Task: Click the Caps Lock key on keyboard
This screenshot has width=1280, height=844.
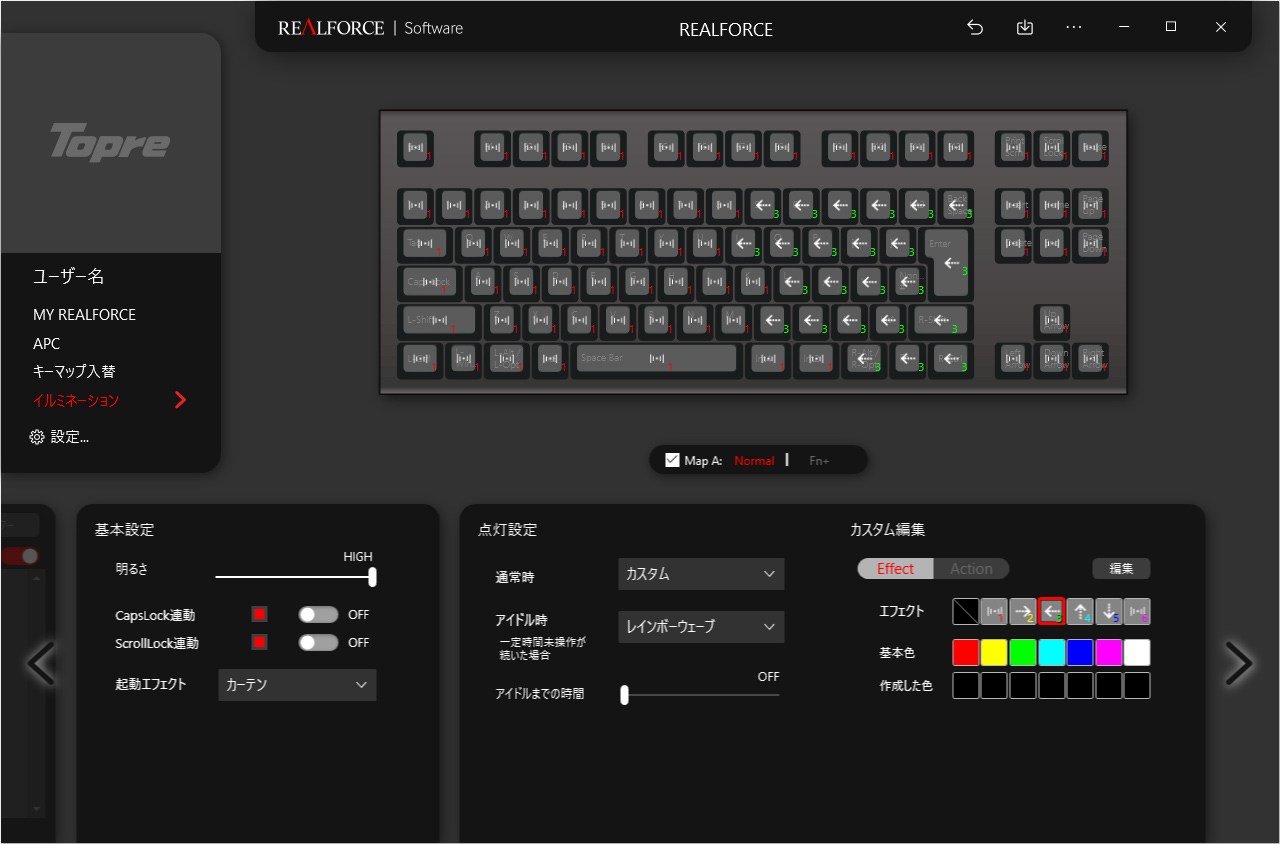Action: point(432,282)
